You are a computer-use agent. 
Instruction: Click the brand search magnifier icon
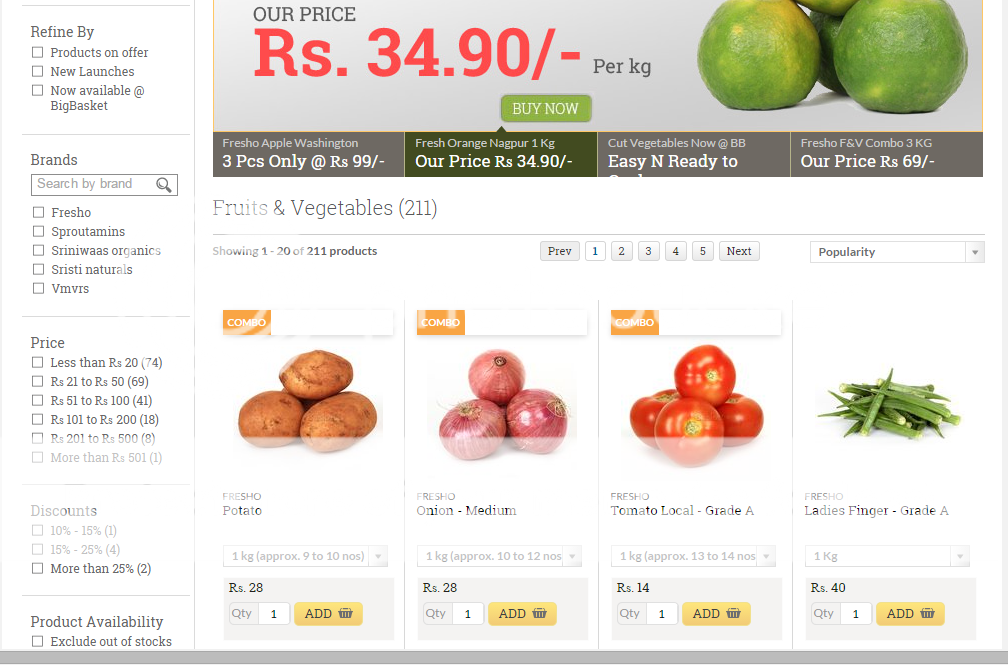(x=164, y=185)
